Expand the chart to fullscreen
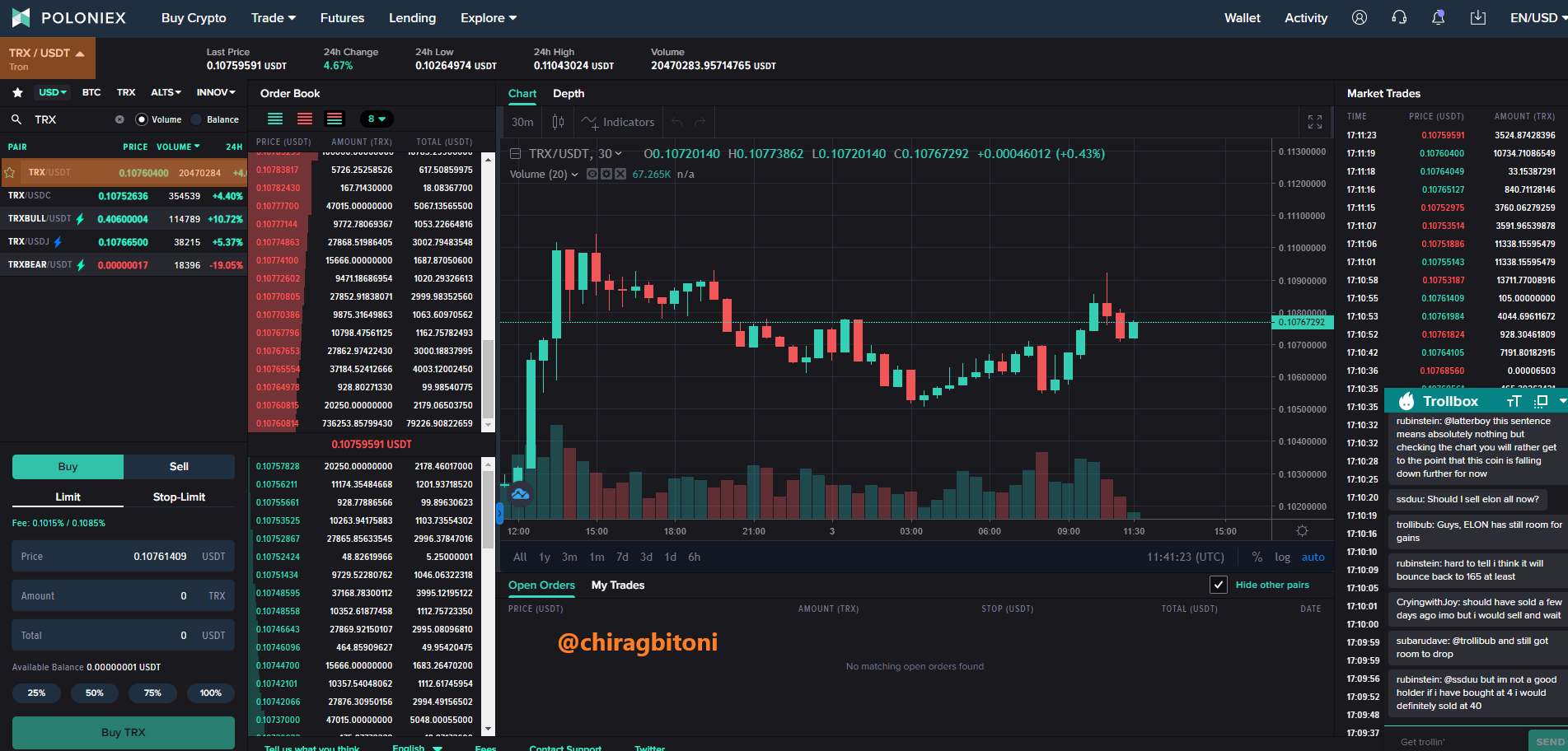 (x=1315, y=122)
